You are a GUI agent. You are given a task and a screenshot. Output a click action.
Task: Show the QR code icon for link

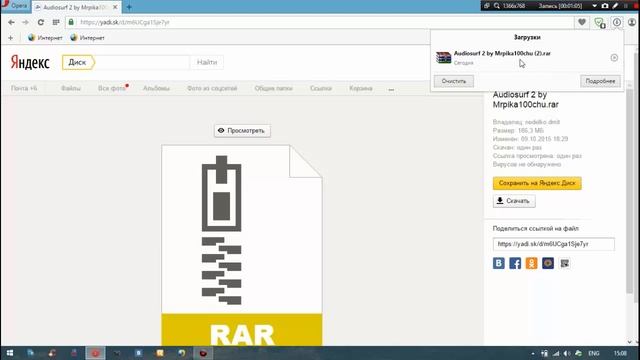click(x=564, y=264)
